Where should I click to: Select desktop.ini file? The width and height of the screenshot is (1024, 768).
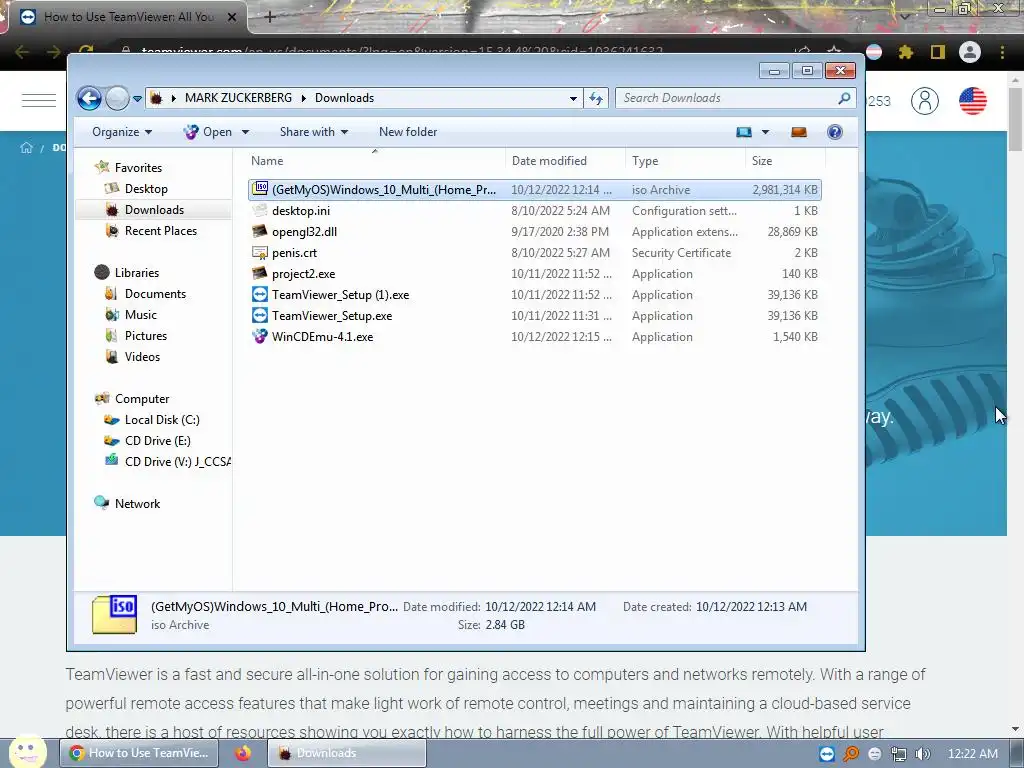pyautogui.click(x=534, y=211)
